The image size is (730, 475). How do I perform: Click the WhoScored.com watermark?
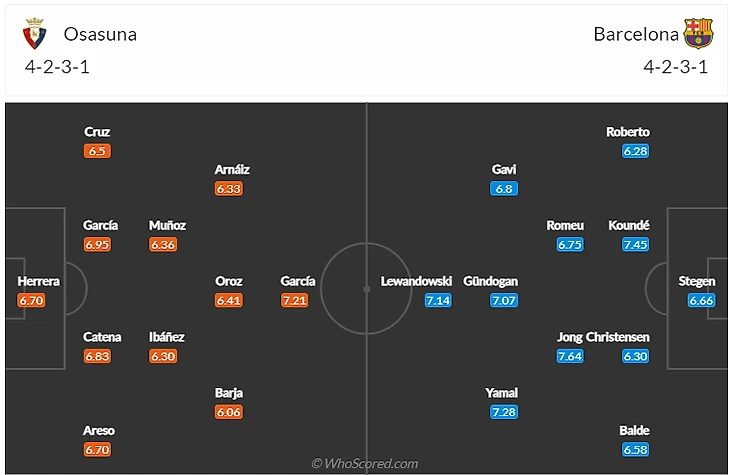[364, 463]
